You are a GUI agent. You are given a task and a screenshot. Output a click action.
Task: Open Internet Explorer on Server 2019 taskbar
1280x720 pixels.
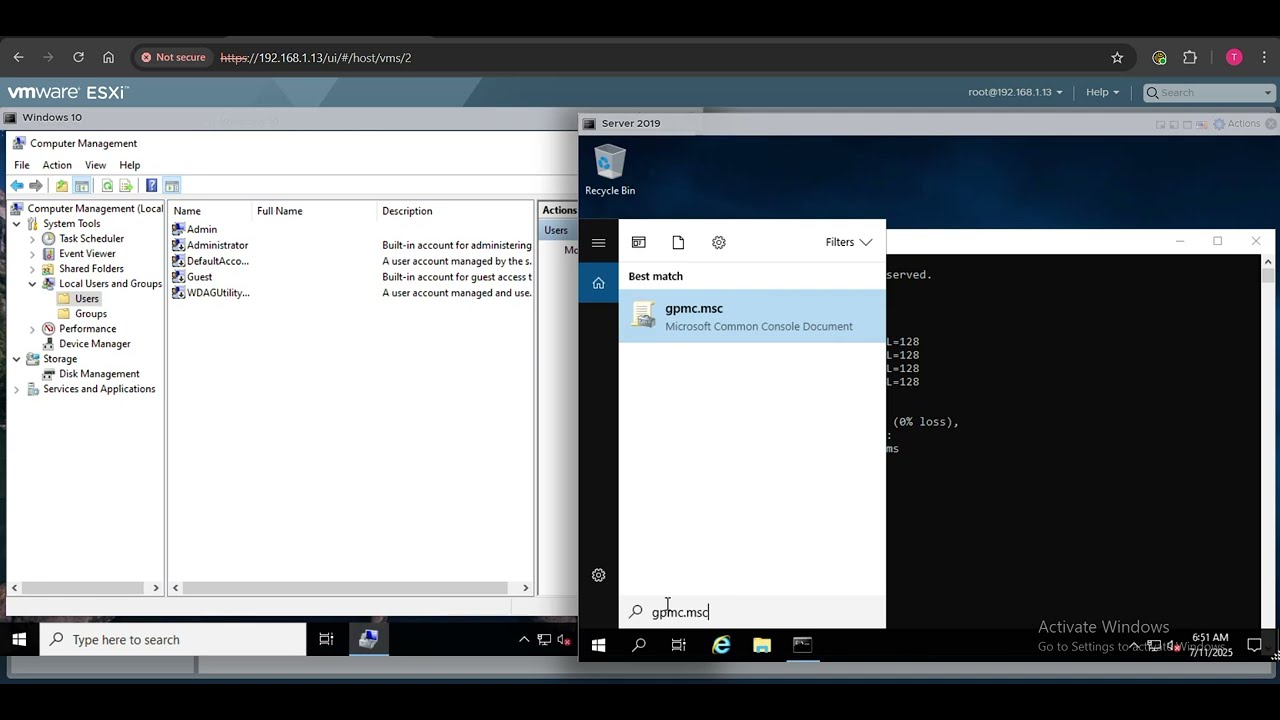pyautogui.click(x=721, y=646)
